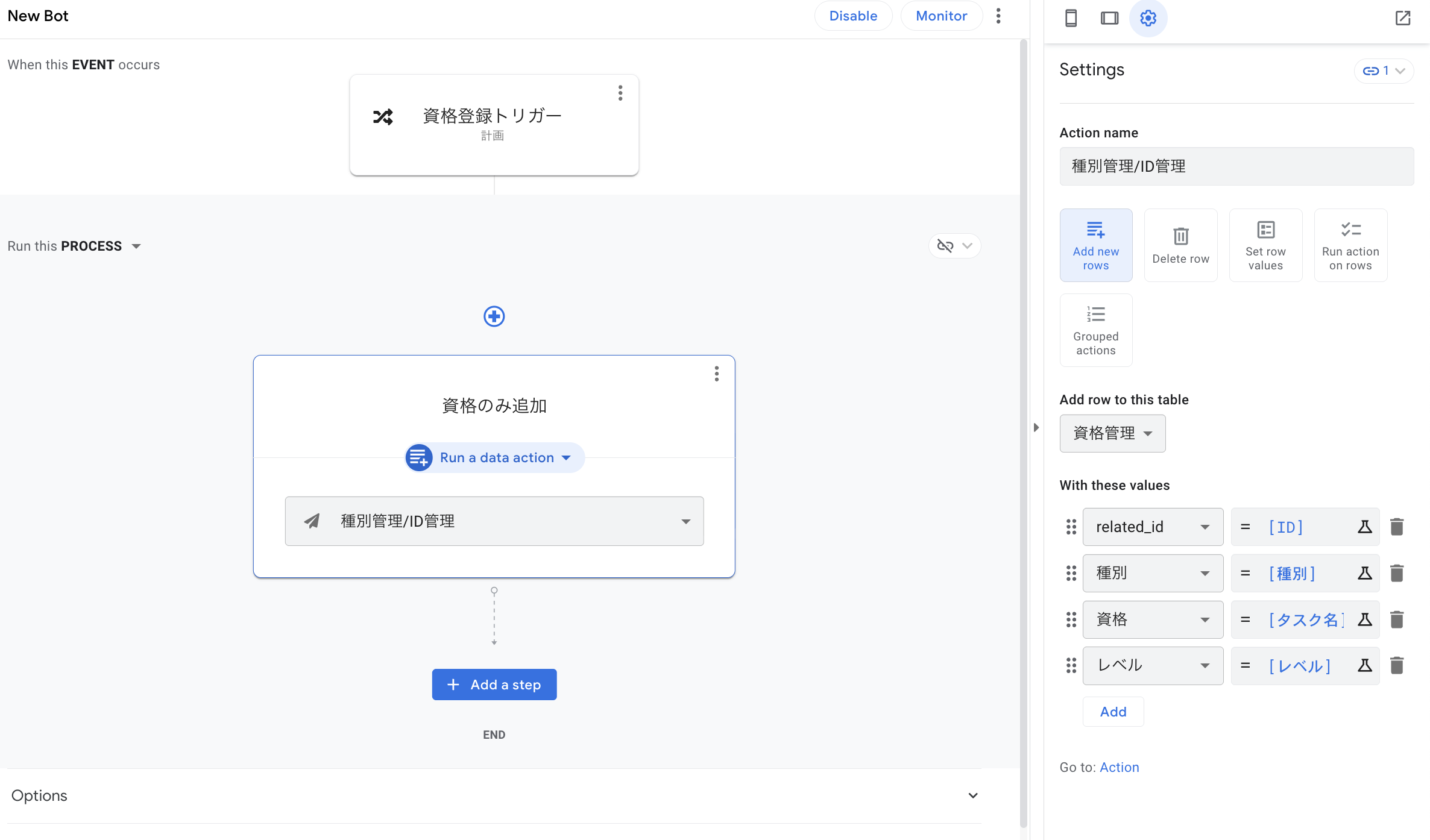Follow the Go to Action link
1430x840 pixels.
(1119, 767)
